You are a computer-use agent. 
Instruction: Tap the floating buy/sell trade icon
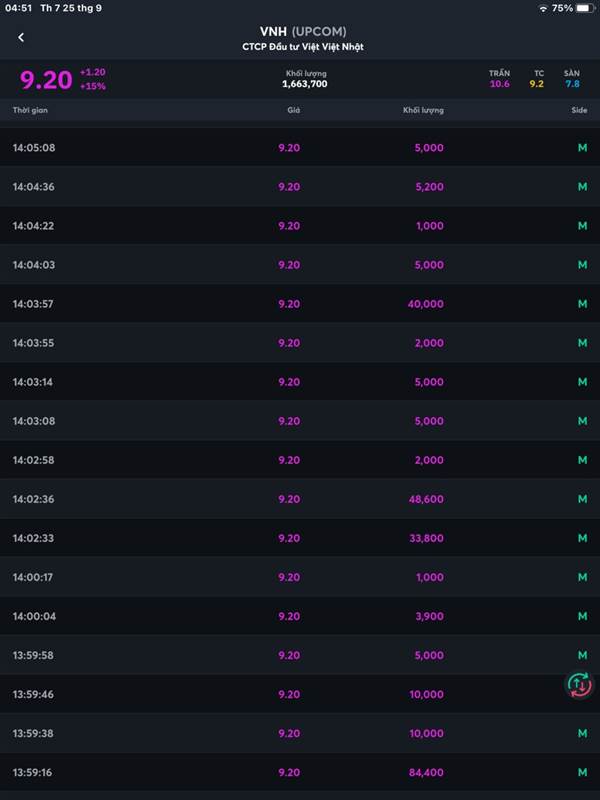click(x=579, y=685)
